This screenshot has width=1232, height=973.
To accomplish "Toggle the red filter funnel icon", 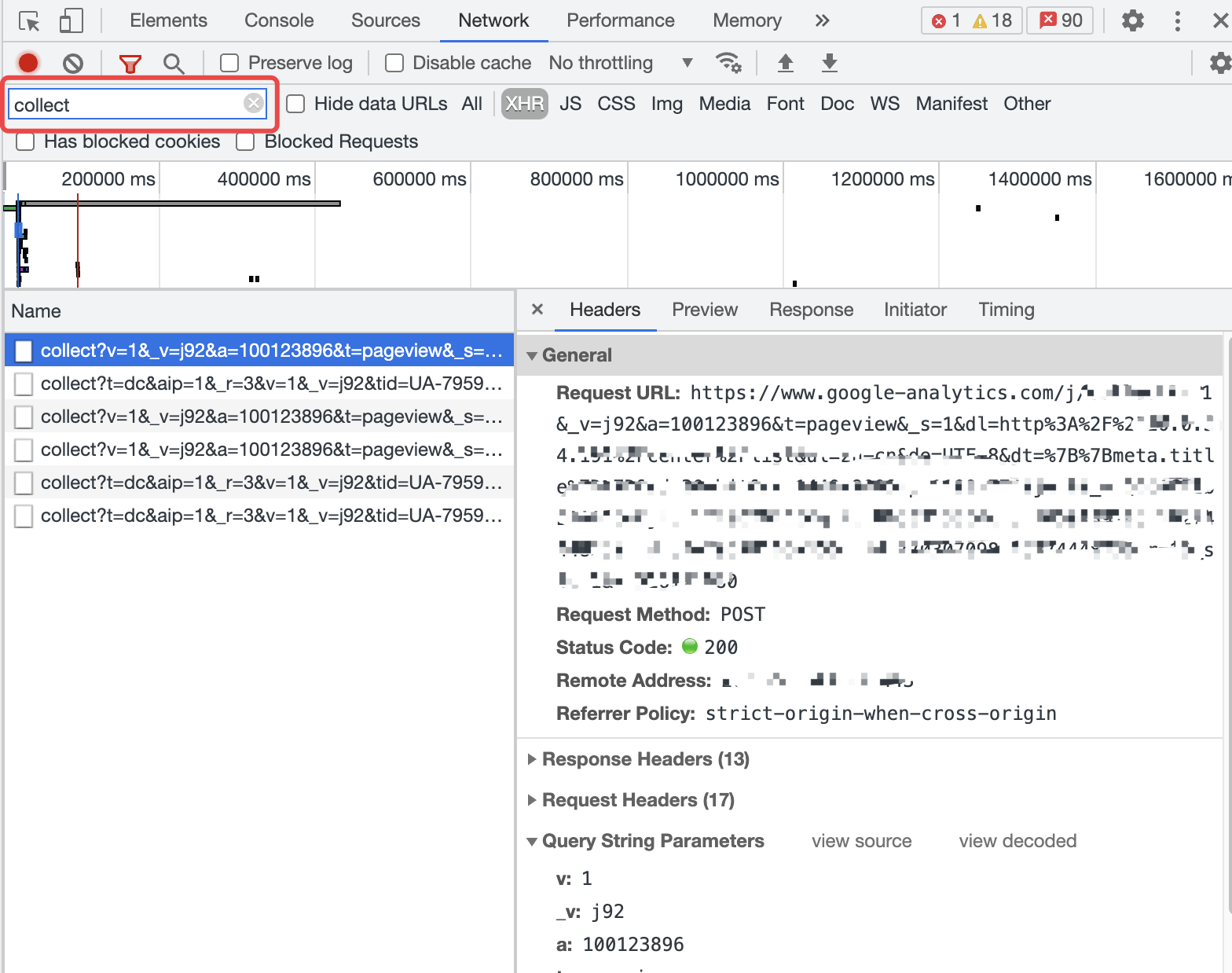I will pyautogui.click(x=130, y=63).
